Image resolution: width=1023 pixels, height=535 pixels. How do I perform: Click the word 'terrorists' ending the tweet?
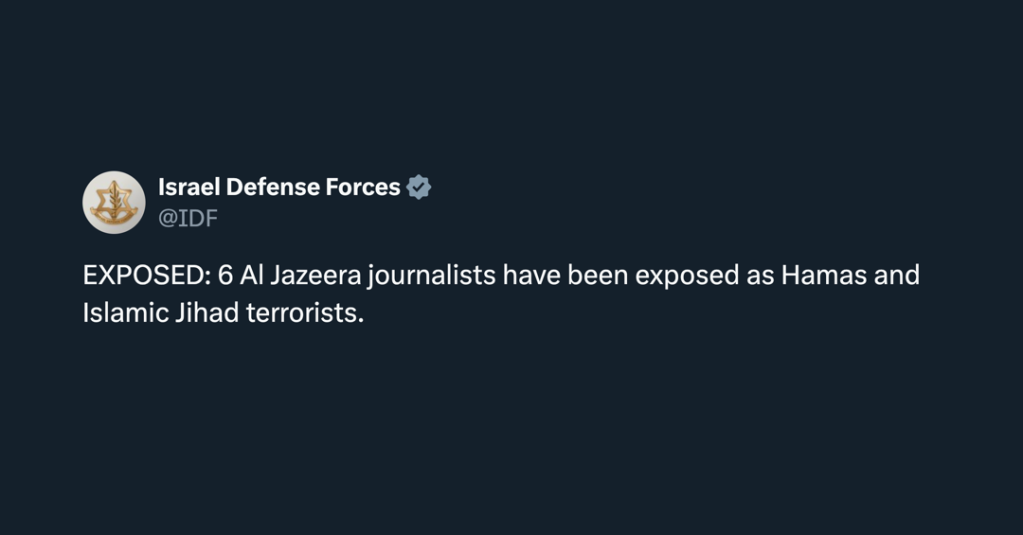301,312
